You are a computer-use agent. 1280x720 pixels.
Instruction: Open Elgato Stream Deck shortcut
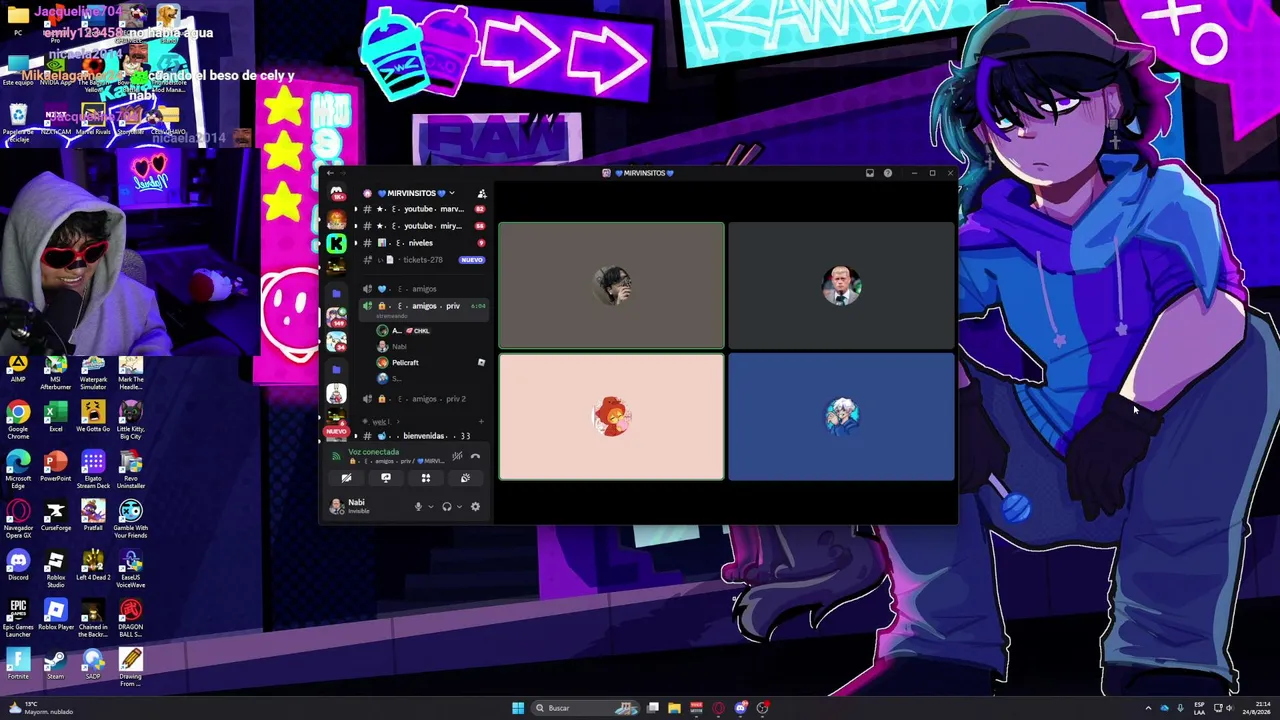click(93, 470)
